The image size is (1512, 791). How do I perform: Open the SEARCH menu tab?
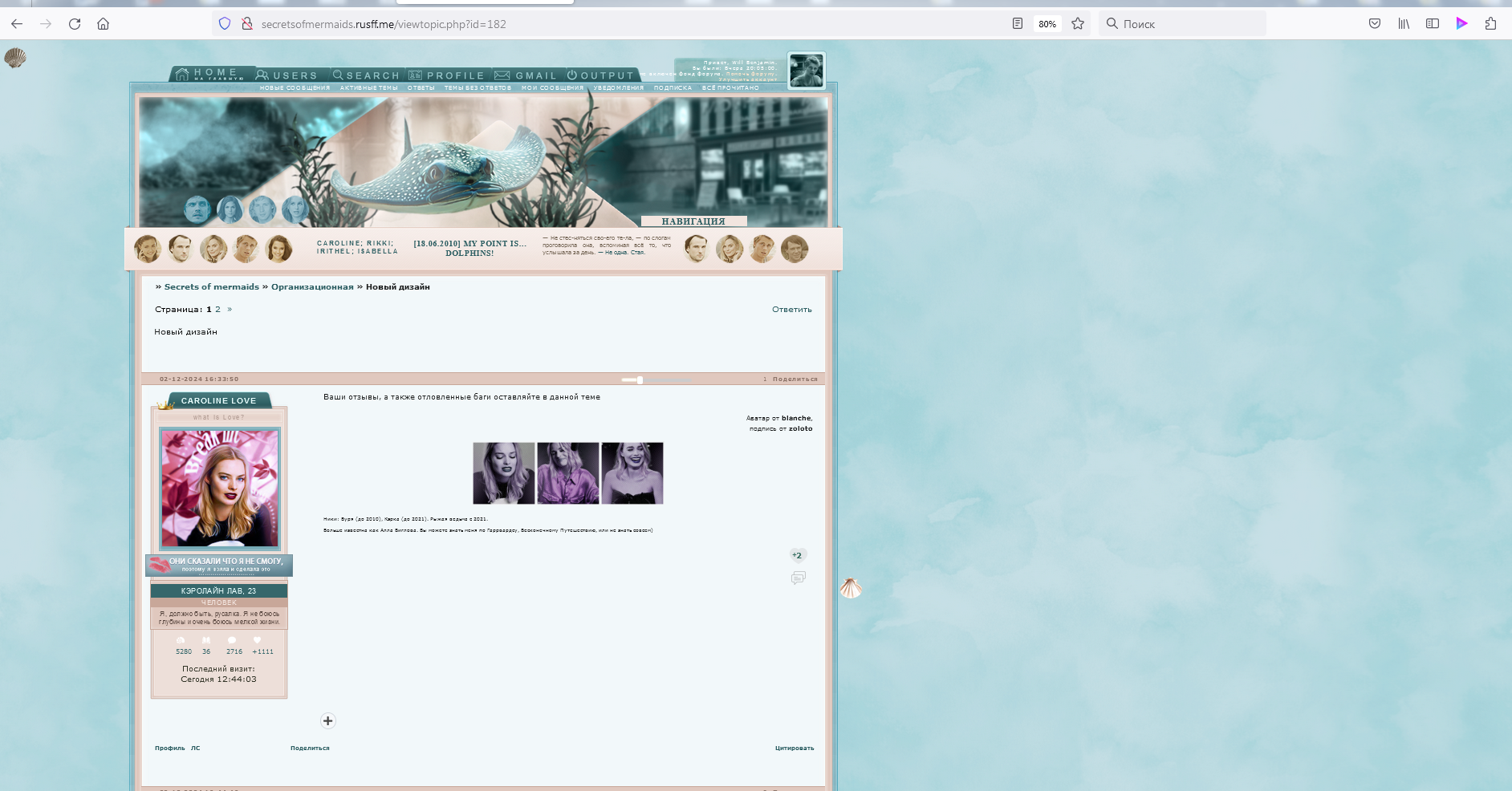(366, 75)
